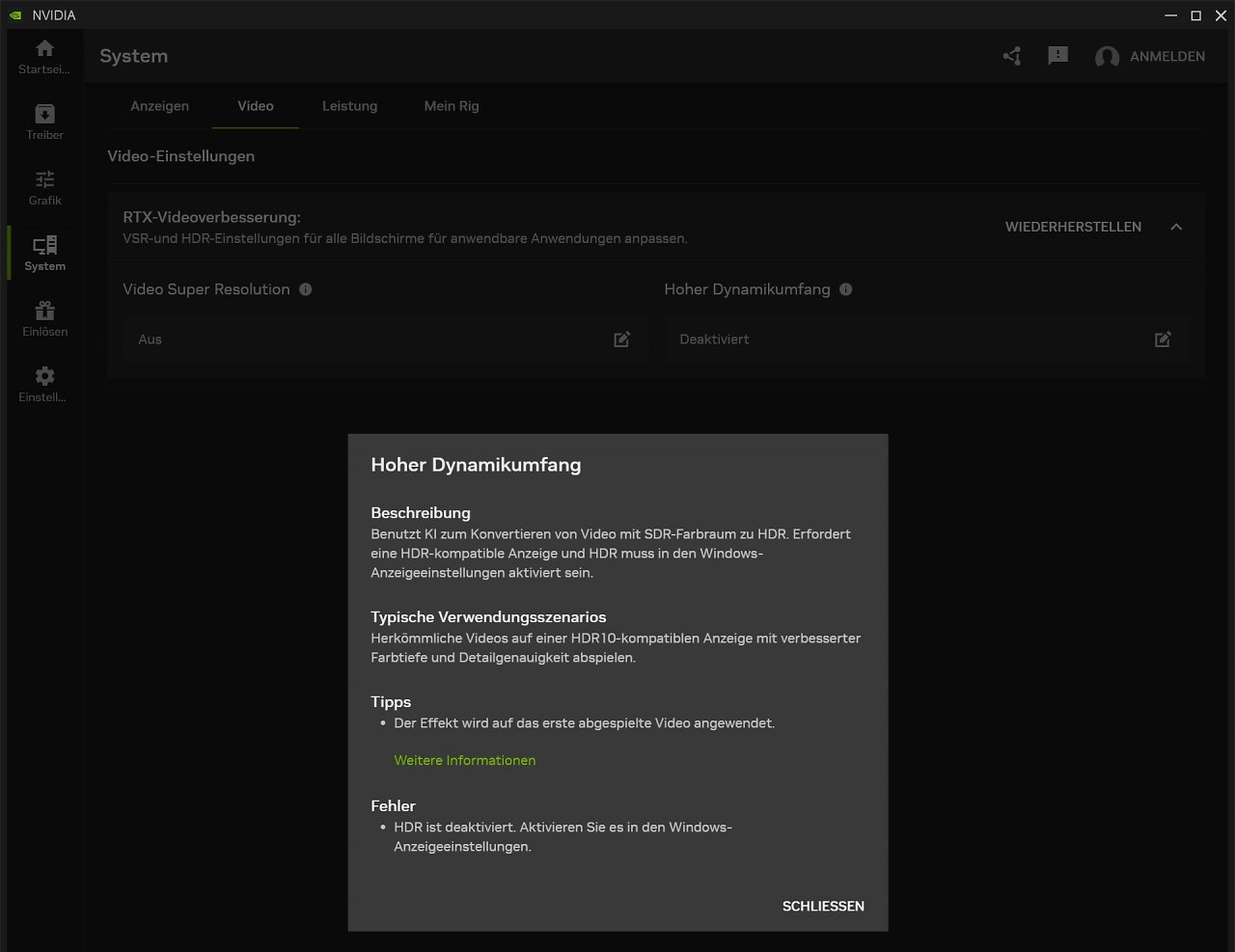Click the 'Deaktiviert' value text
This screenshot has width=1235, height=952.
click(714, 340)
